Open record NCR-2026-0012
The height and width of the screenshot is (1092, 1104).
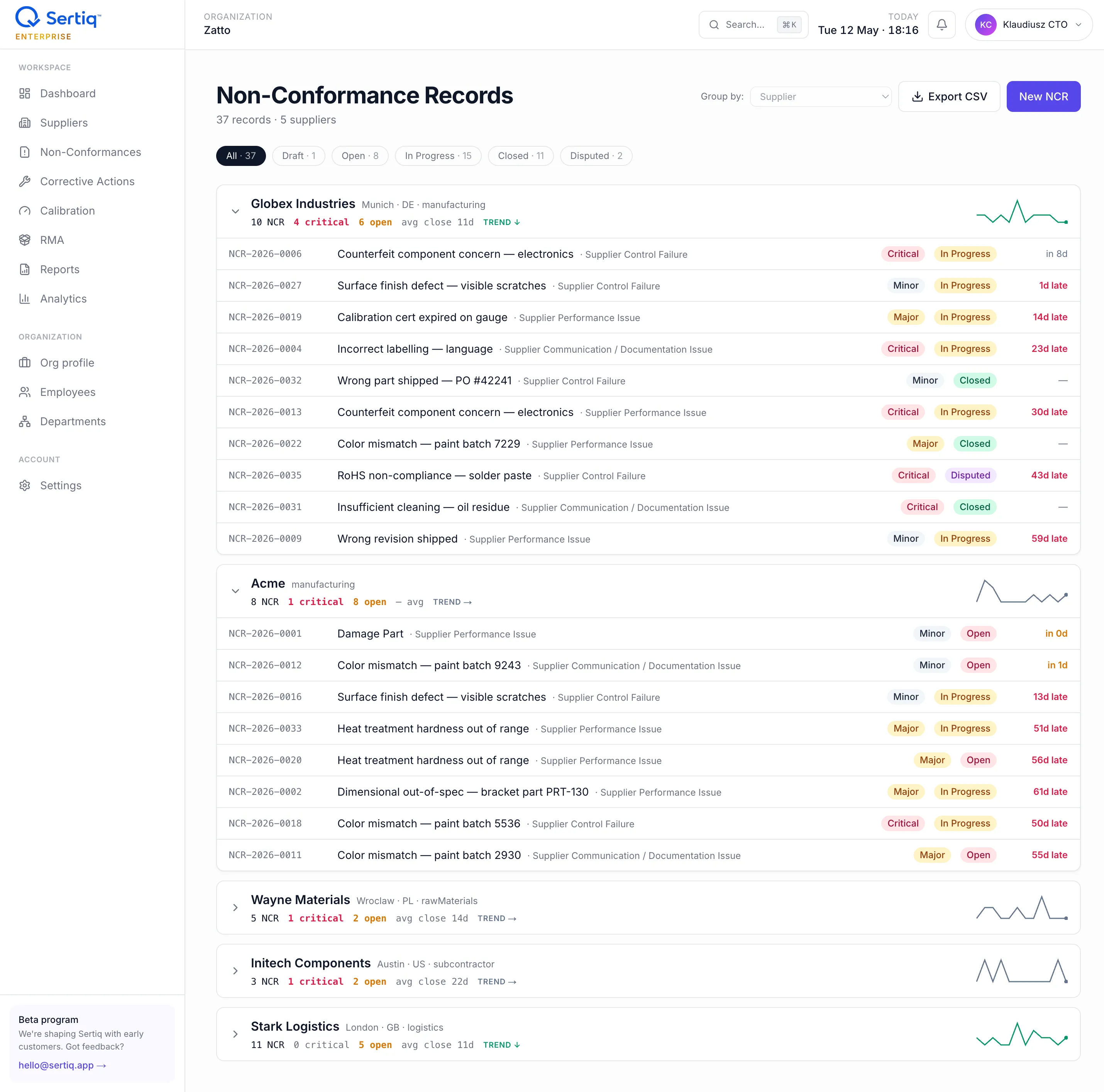click(x=648, y=665)
